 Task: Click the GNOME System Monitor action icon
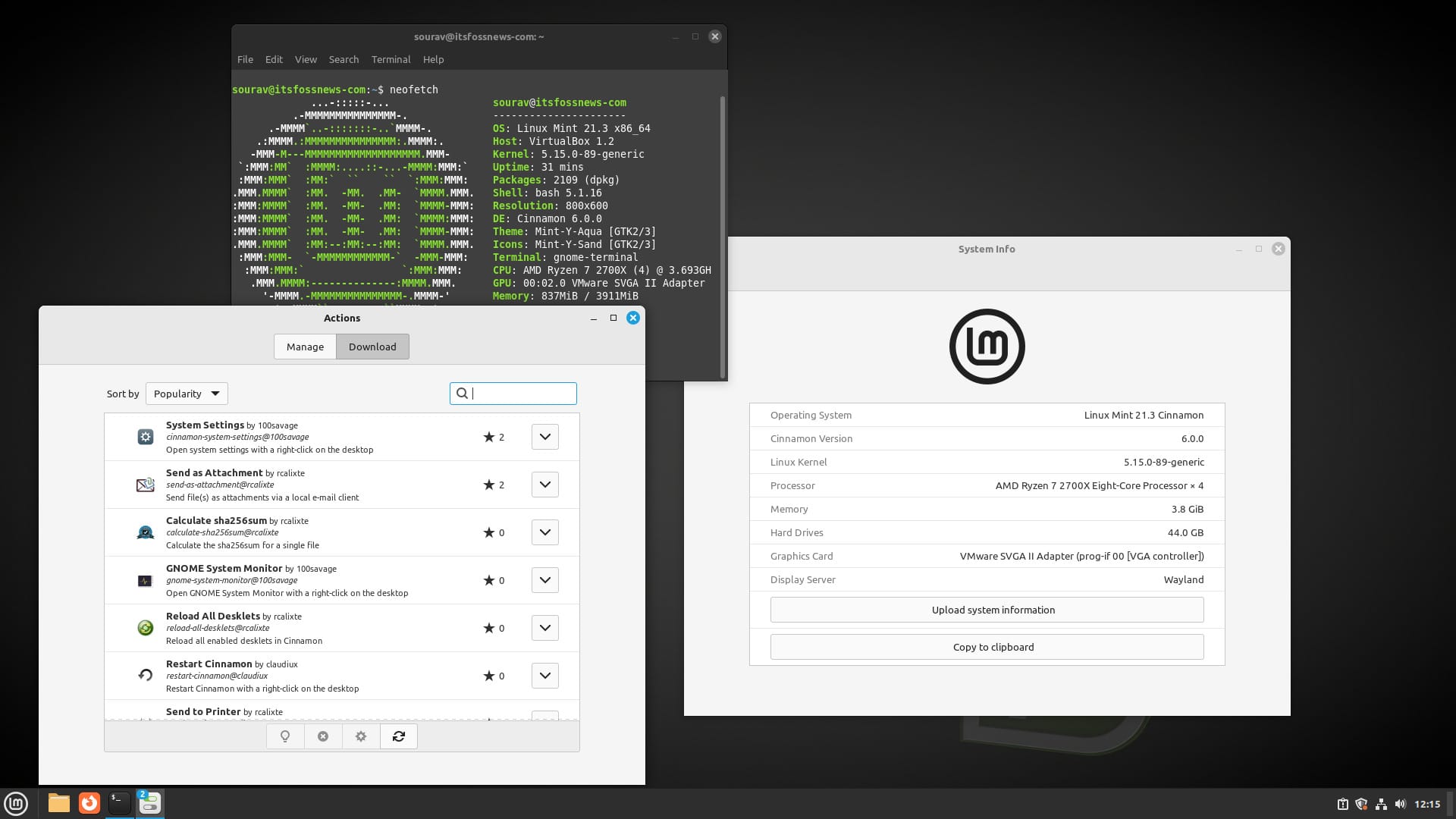(146, 580)
